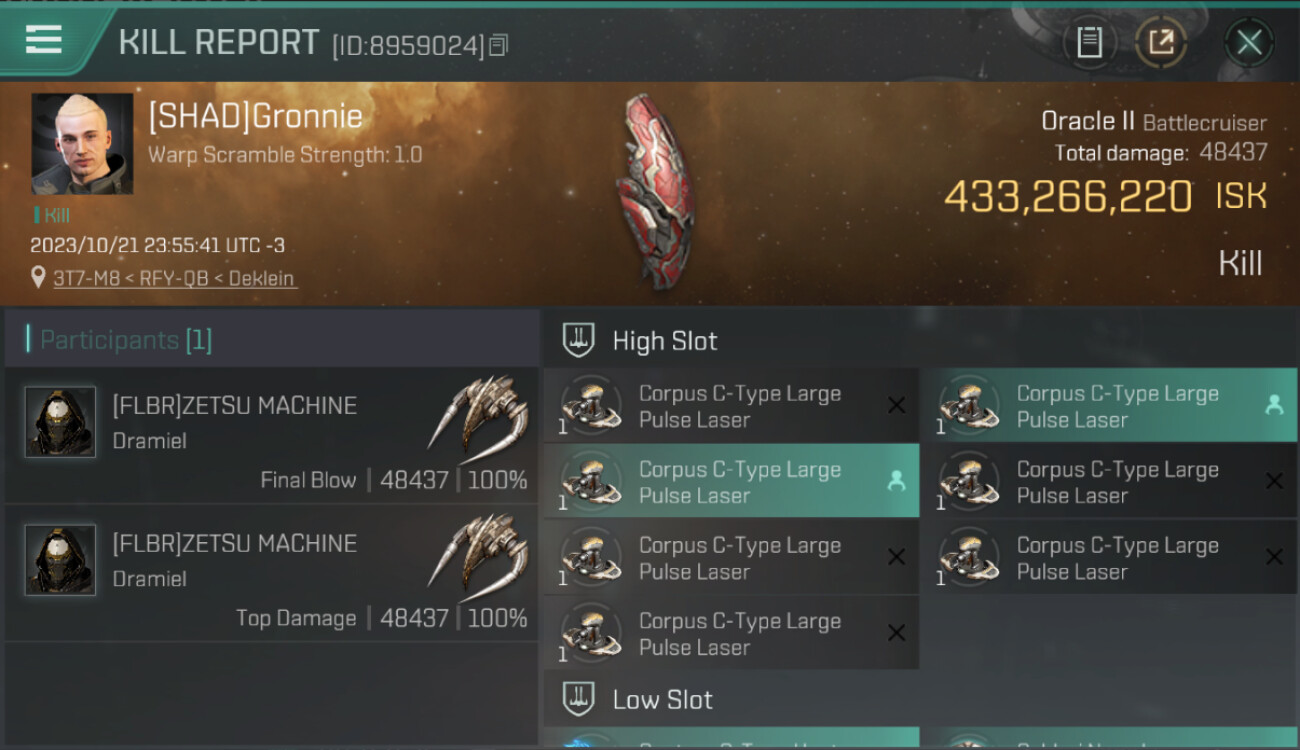Click the first Corpus C-Type Pulse Laser
This screenshot has width=1300, height=750.
pos(731,406)
